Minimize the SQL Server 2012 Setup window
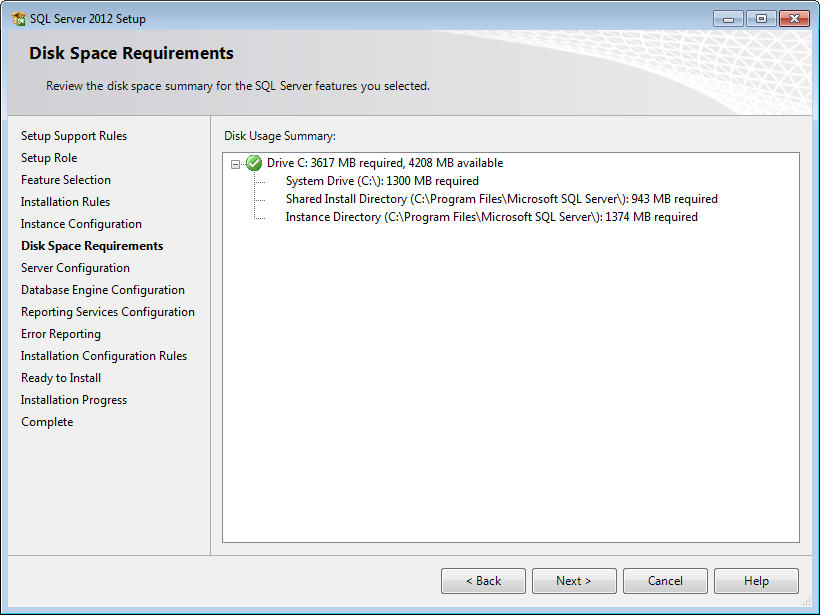This screenshot has height=615, width=820. (728, 19)
